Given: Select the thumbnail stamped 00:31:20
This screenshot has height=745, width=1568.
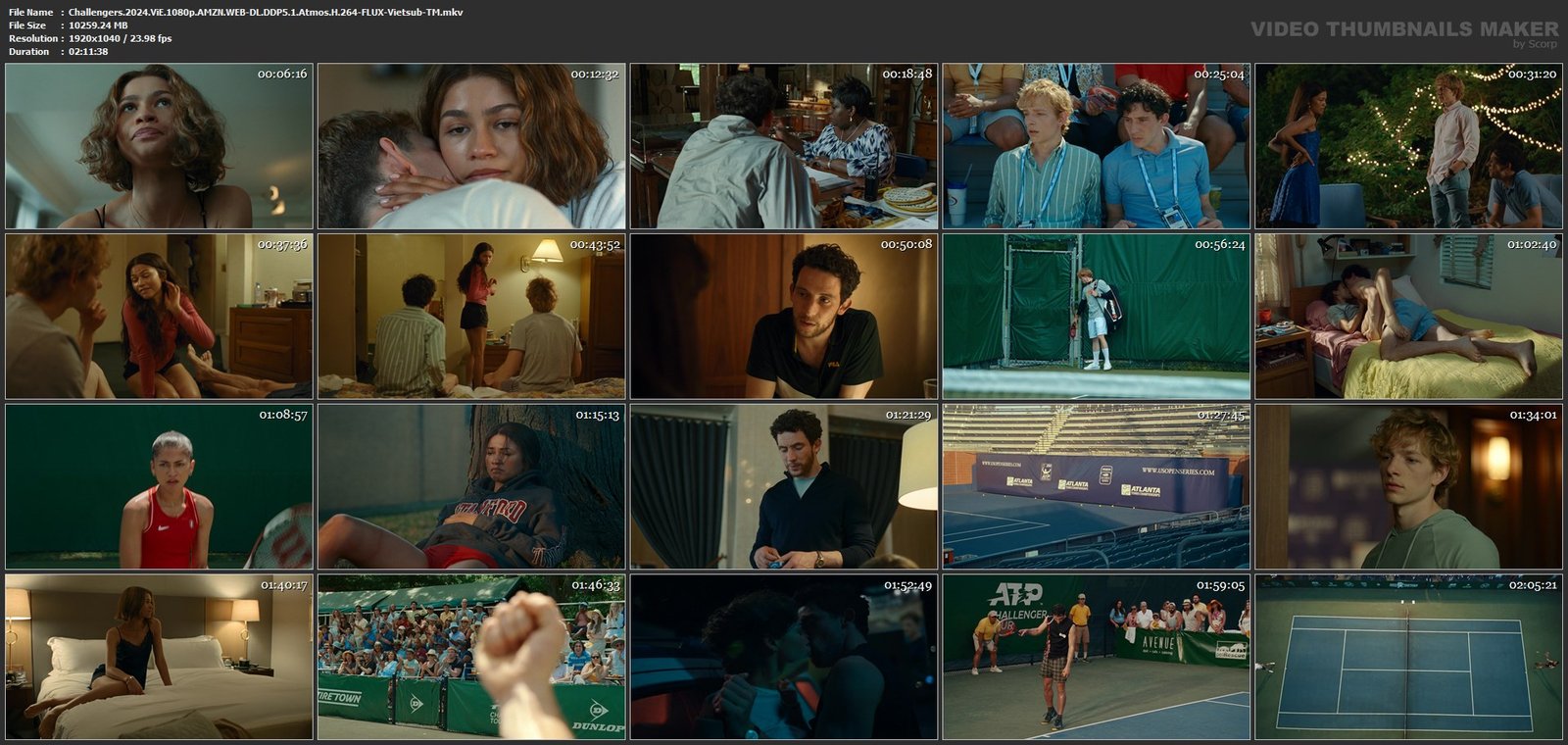Looking at the screenshot, I should click(x=1409, y=146).
